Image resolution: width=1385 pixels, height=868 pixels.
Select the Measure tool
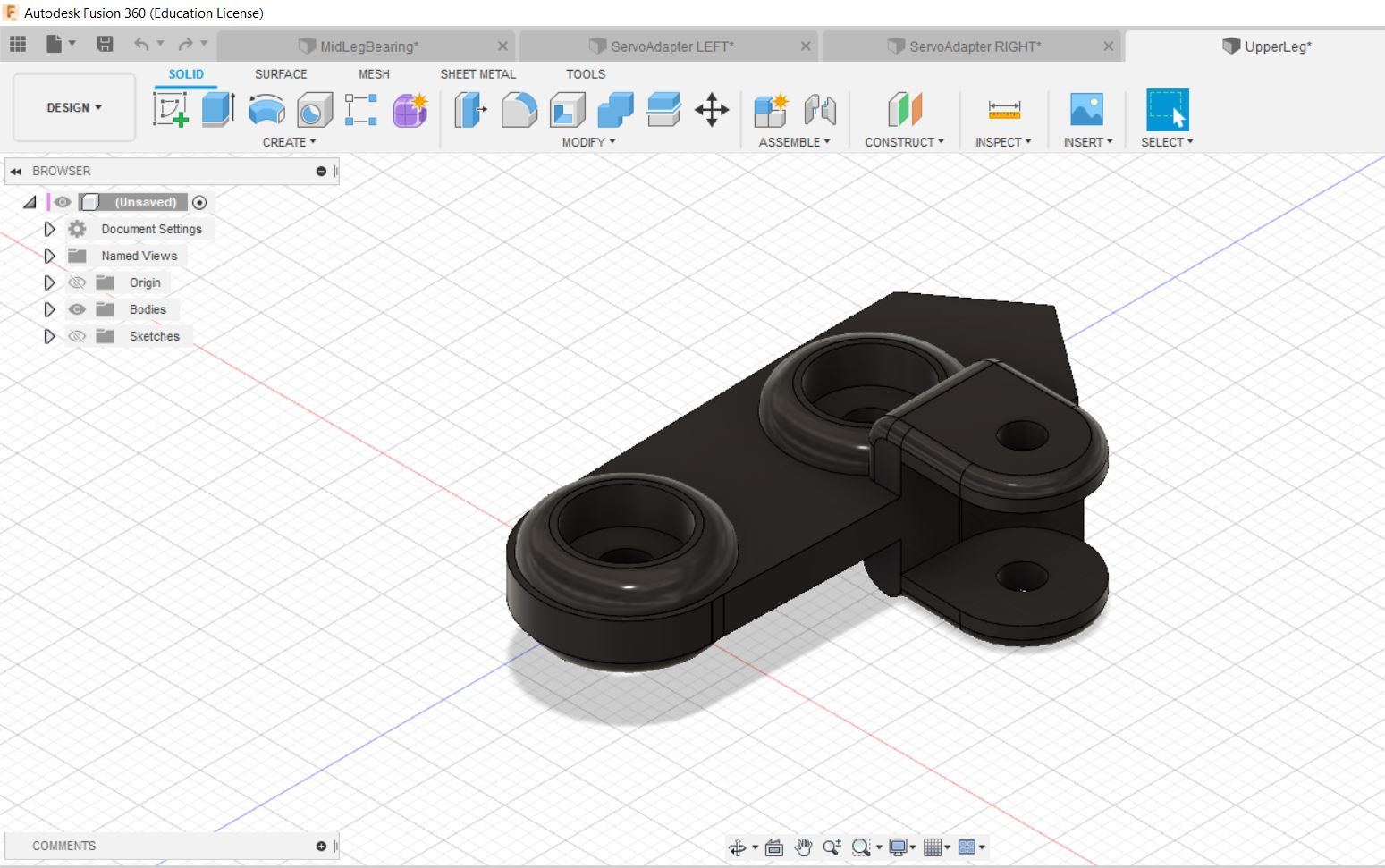tap(1004, 110)
